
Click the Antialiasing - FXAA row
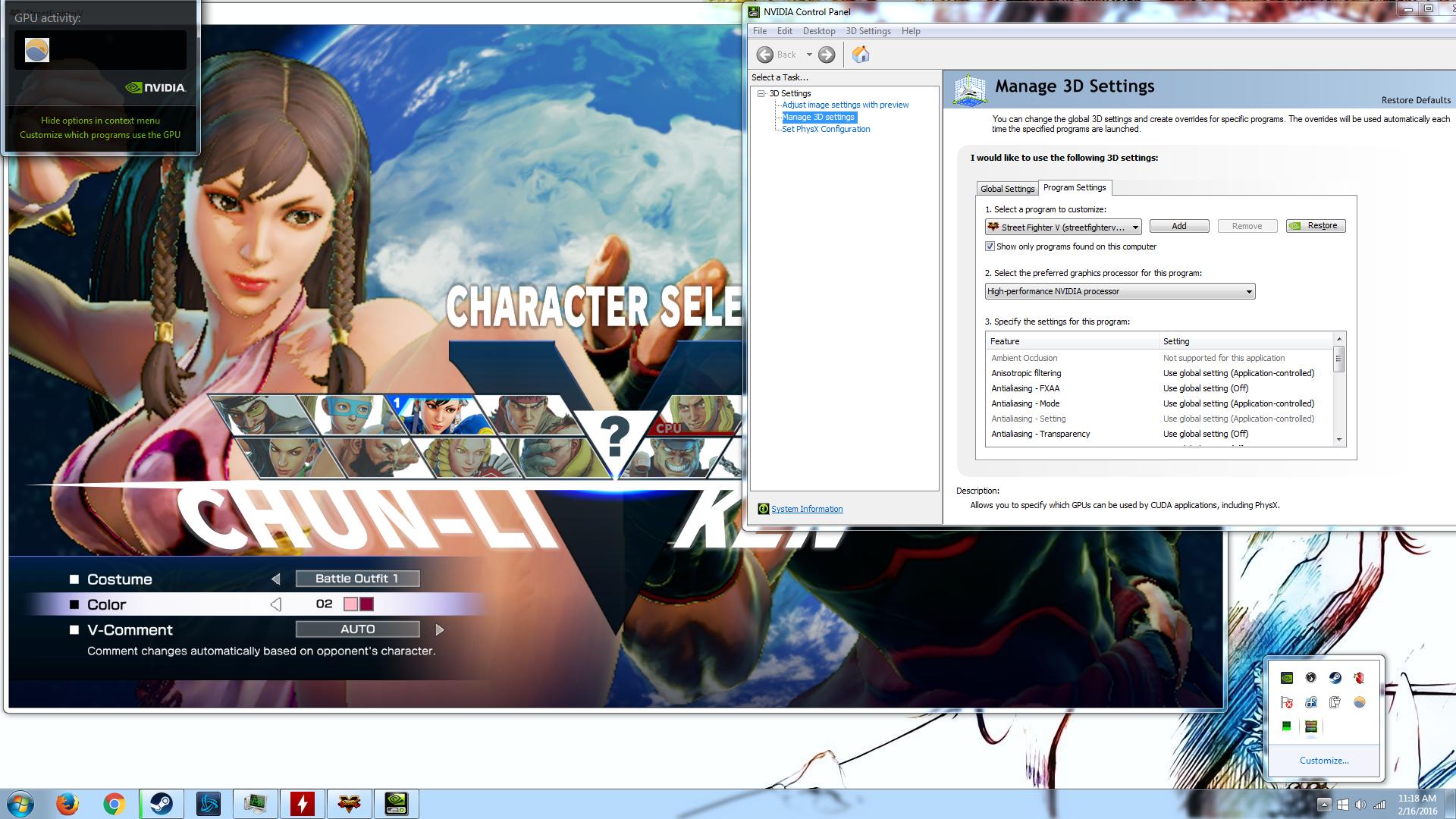pos(1159,388)
